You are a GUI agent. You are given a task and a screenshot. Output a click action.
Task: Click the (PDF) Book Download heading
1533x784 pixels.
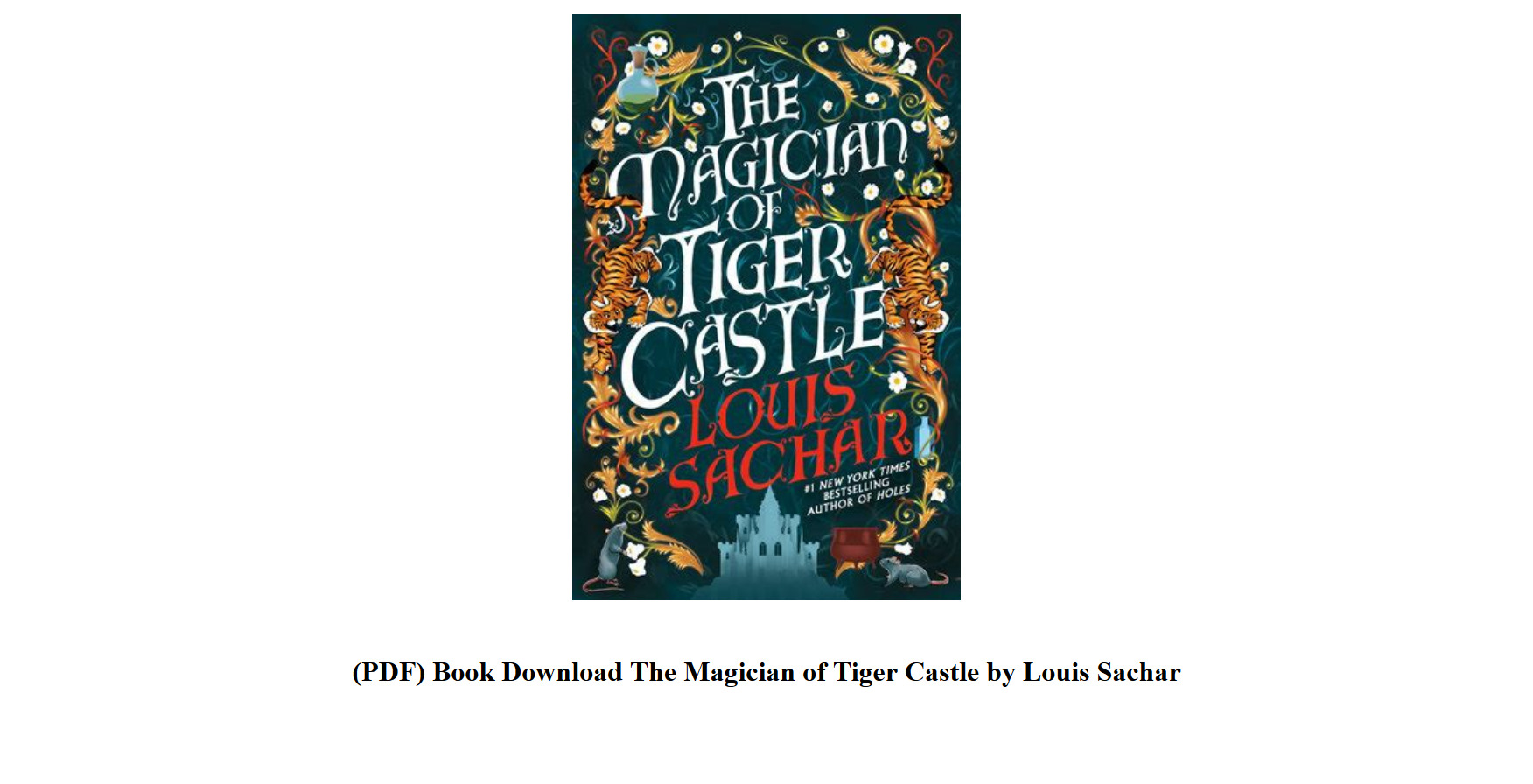pyautogui.click(x=766, y=672)
